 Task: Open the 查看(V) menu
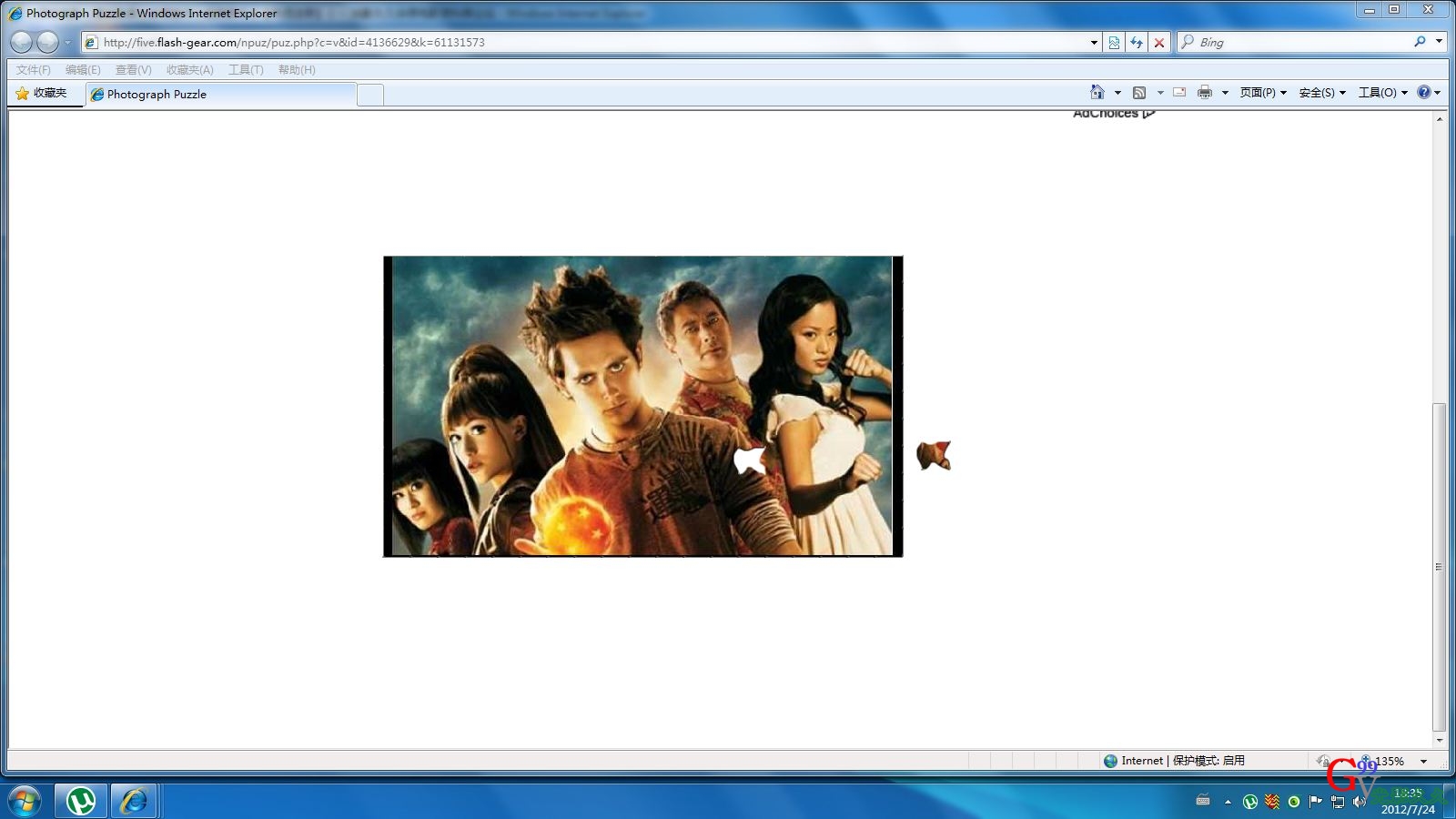133,70
